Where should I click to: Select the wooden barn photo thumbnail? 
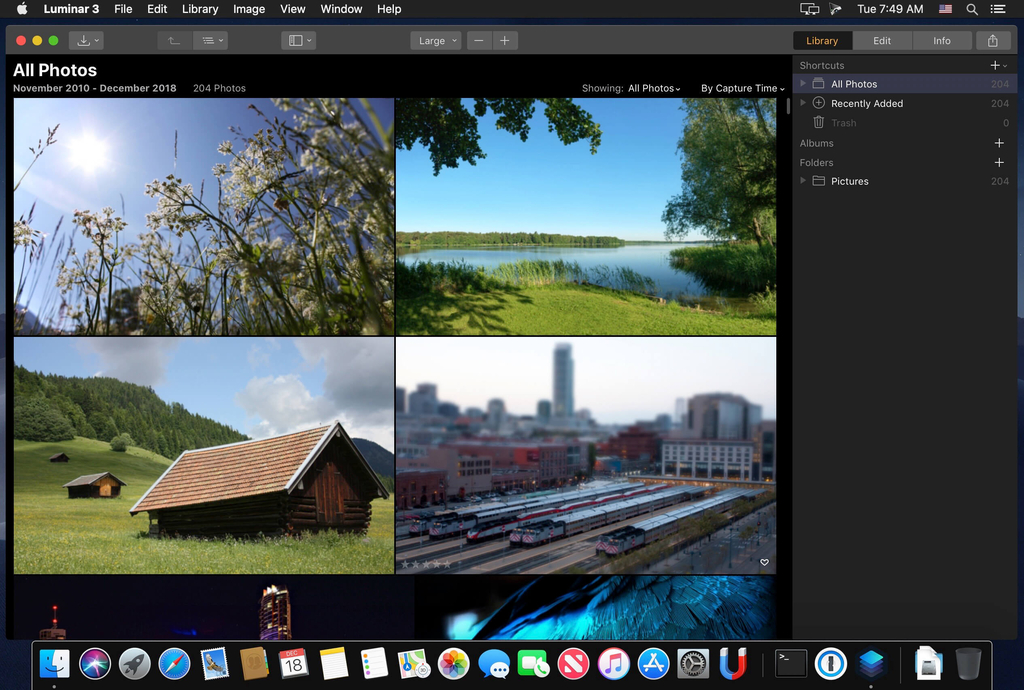pos(204,455)
